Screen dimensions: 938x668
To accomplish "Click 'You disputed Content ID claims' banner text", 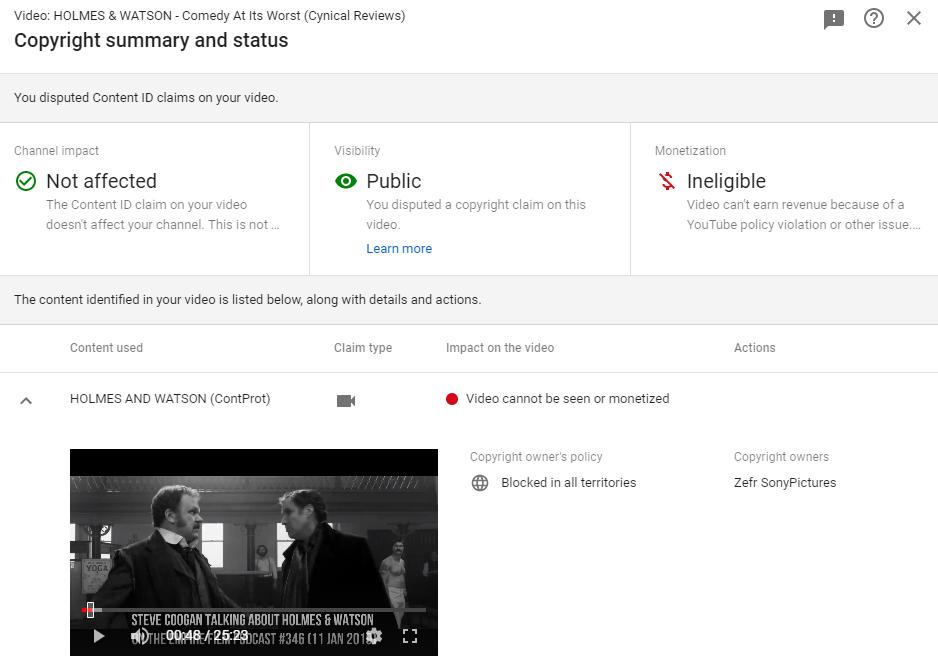I will coord(146,98).
